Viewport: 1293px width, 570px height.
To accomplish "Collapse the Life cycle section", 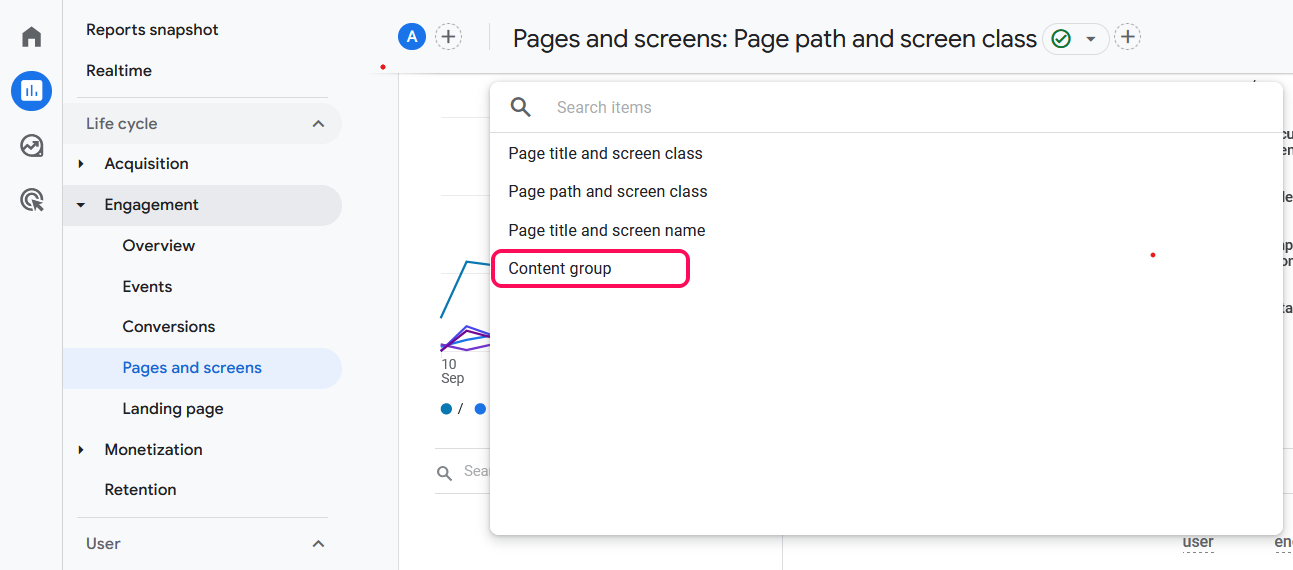I will click(318, 124).
